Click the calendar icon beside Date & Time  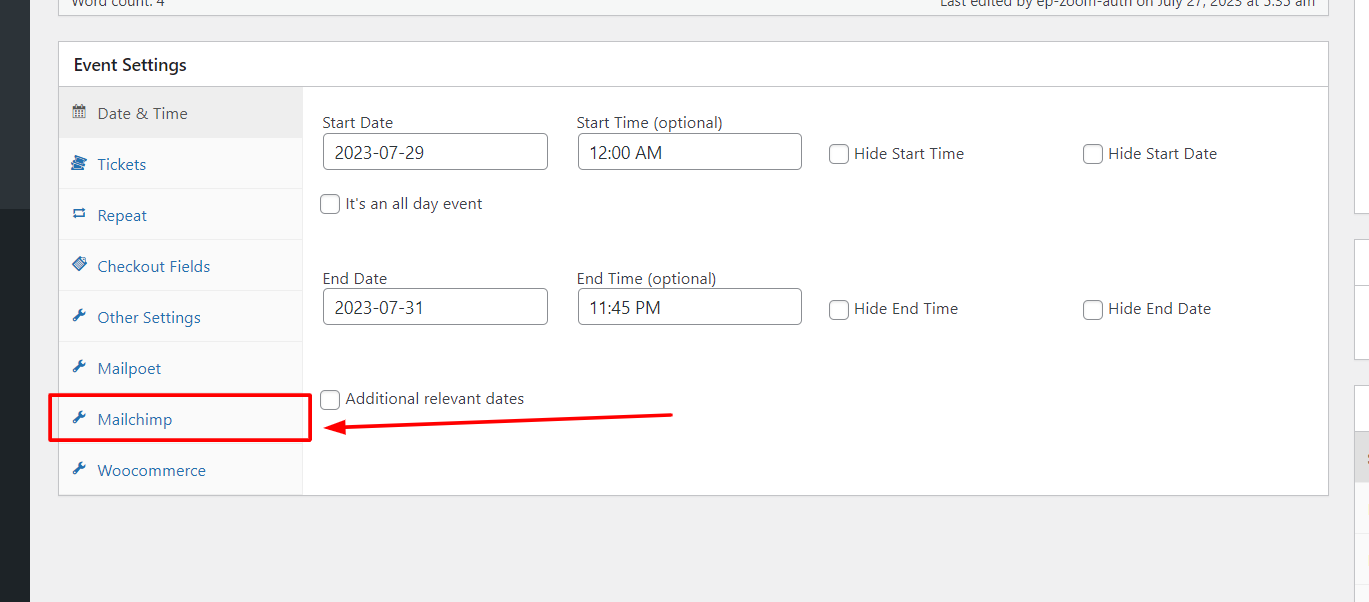79,113
